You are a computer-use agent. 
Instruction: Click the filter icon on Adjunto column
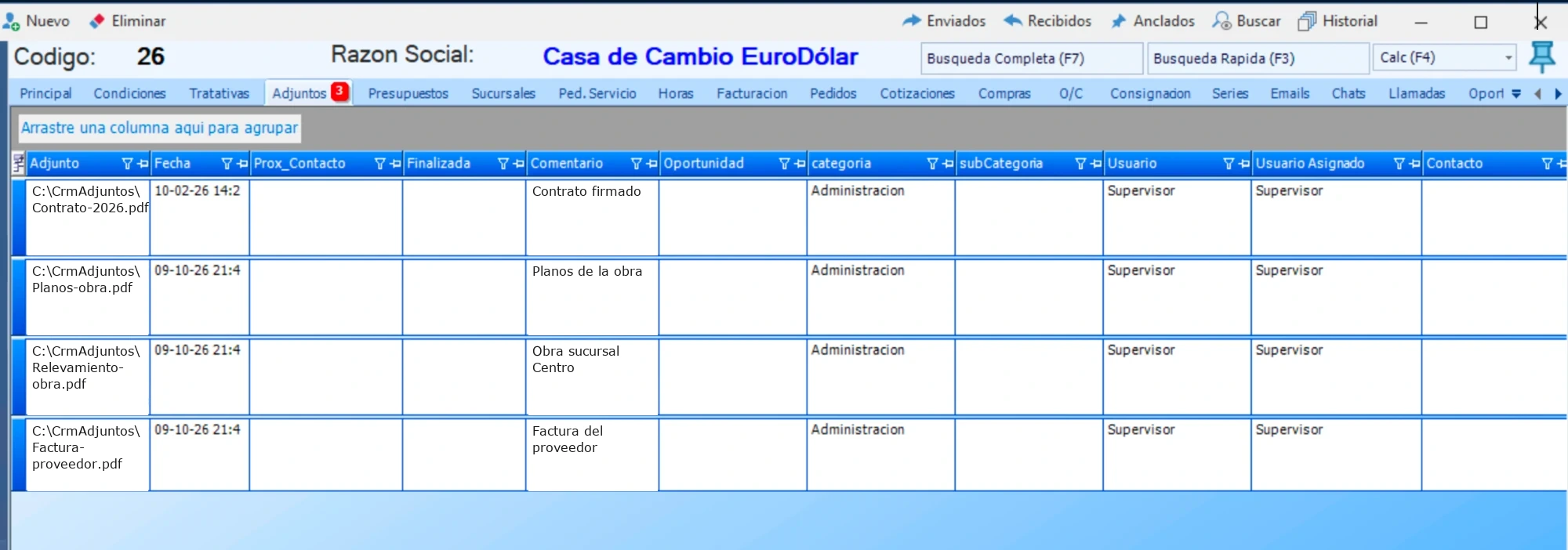[127, 164]
